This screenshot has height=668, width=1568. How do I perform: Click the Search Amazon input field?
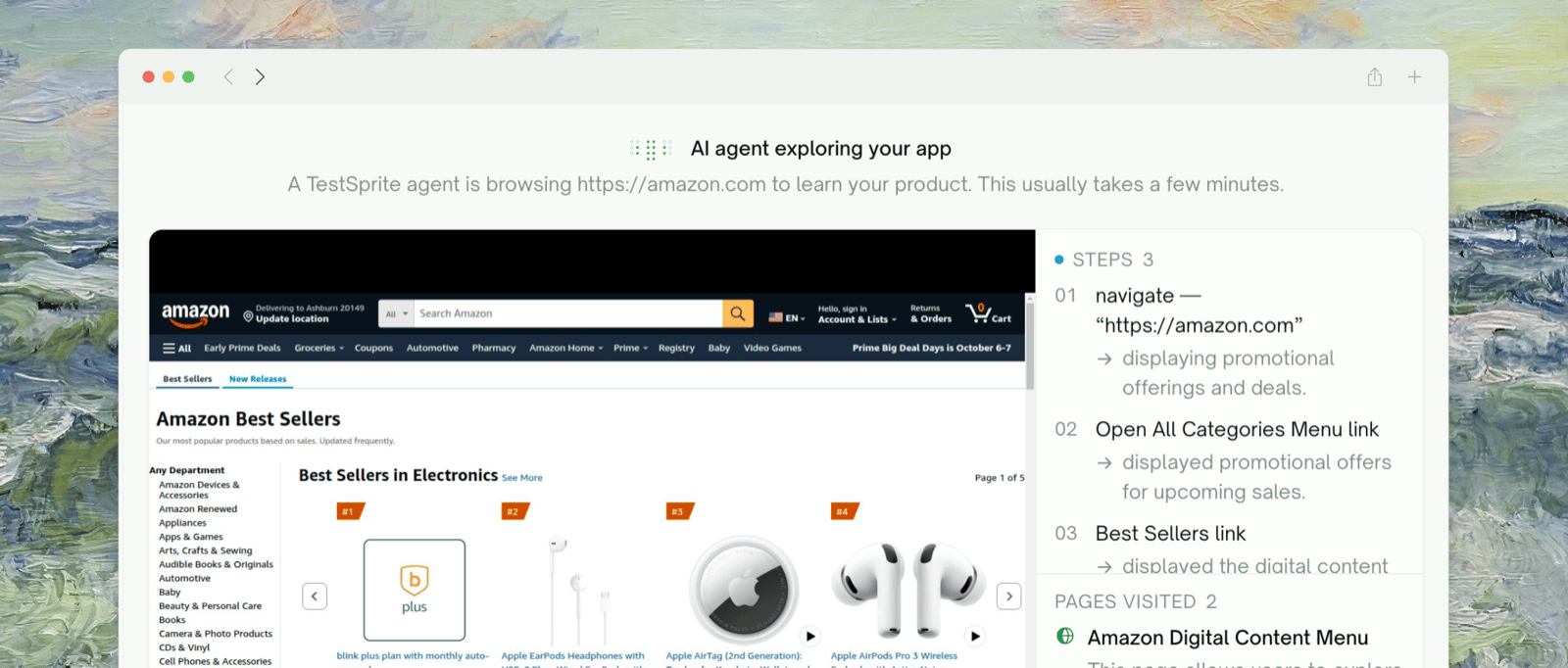click(567, 313)
